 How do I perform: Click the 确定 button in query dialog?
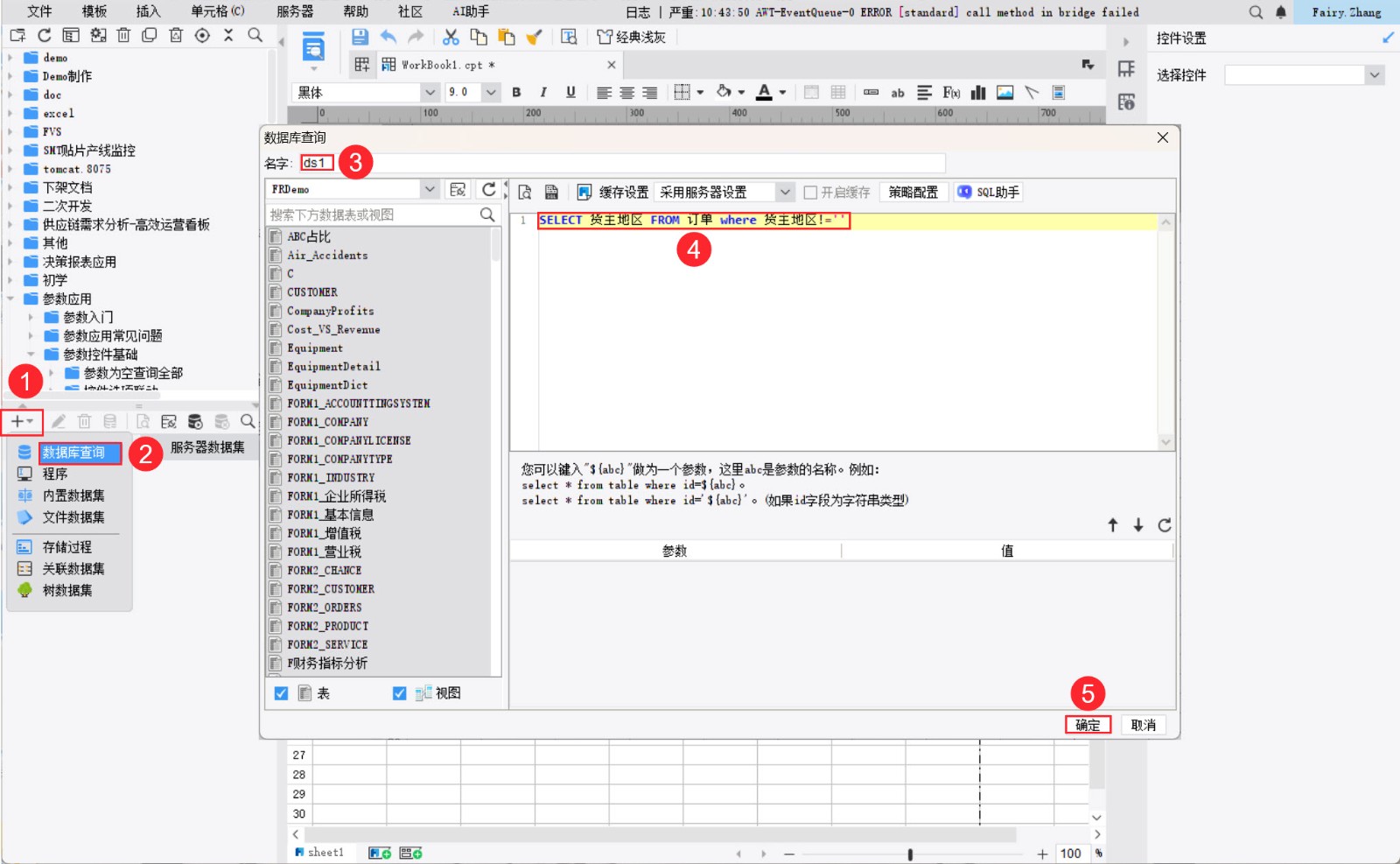pos(1088,725)
